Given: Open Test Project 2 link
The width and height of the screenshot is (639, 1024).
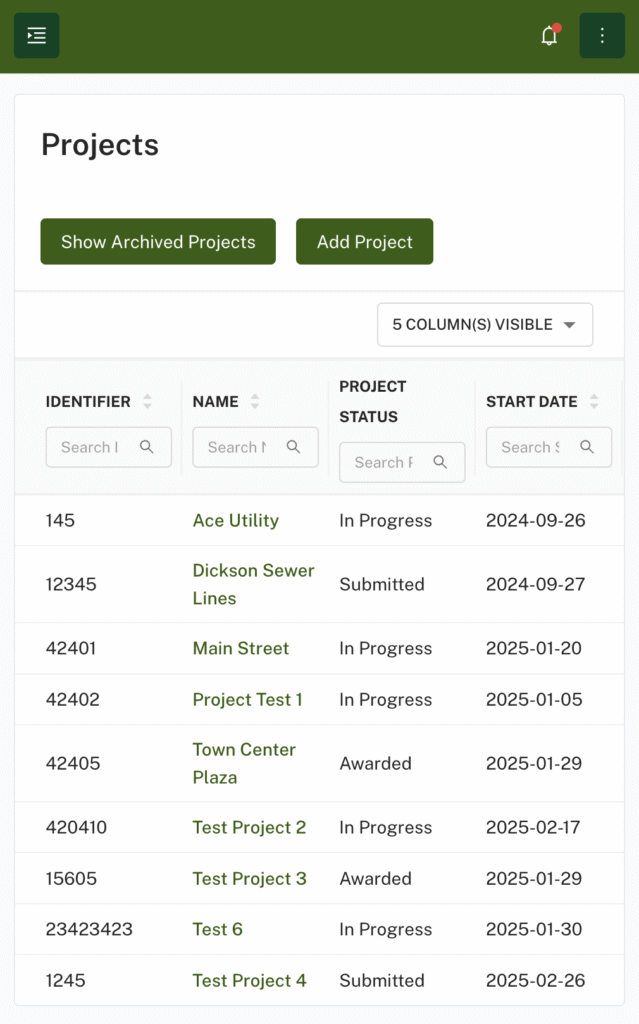Looking at the screenshot, I should (250, 827).
